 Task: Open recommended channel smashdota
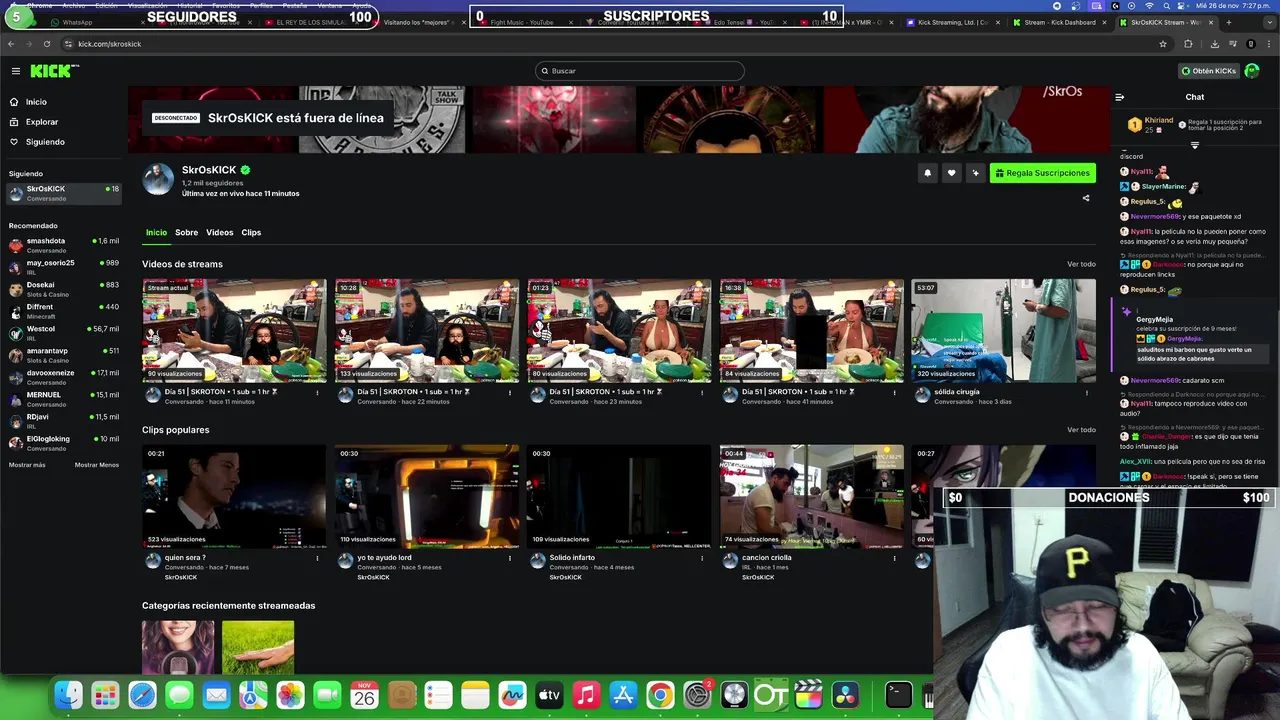(64, 245)
